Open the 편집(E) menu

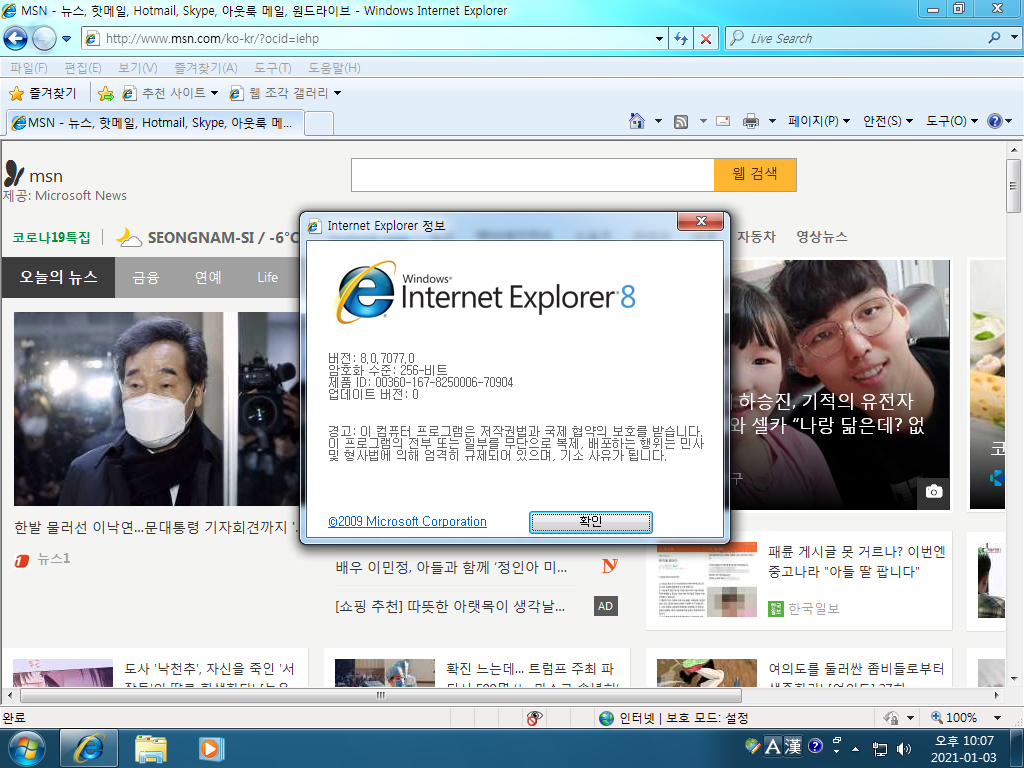click(82, 68)
